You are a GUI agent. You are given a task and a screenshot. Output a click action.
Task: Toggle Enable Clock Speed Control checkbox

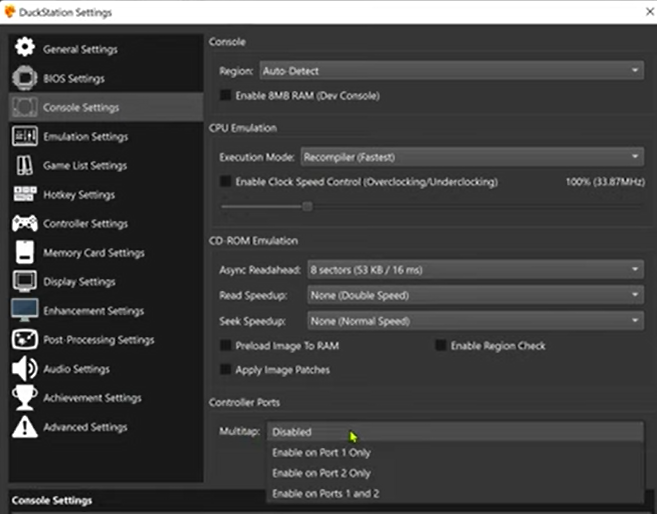point(225,182)
